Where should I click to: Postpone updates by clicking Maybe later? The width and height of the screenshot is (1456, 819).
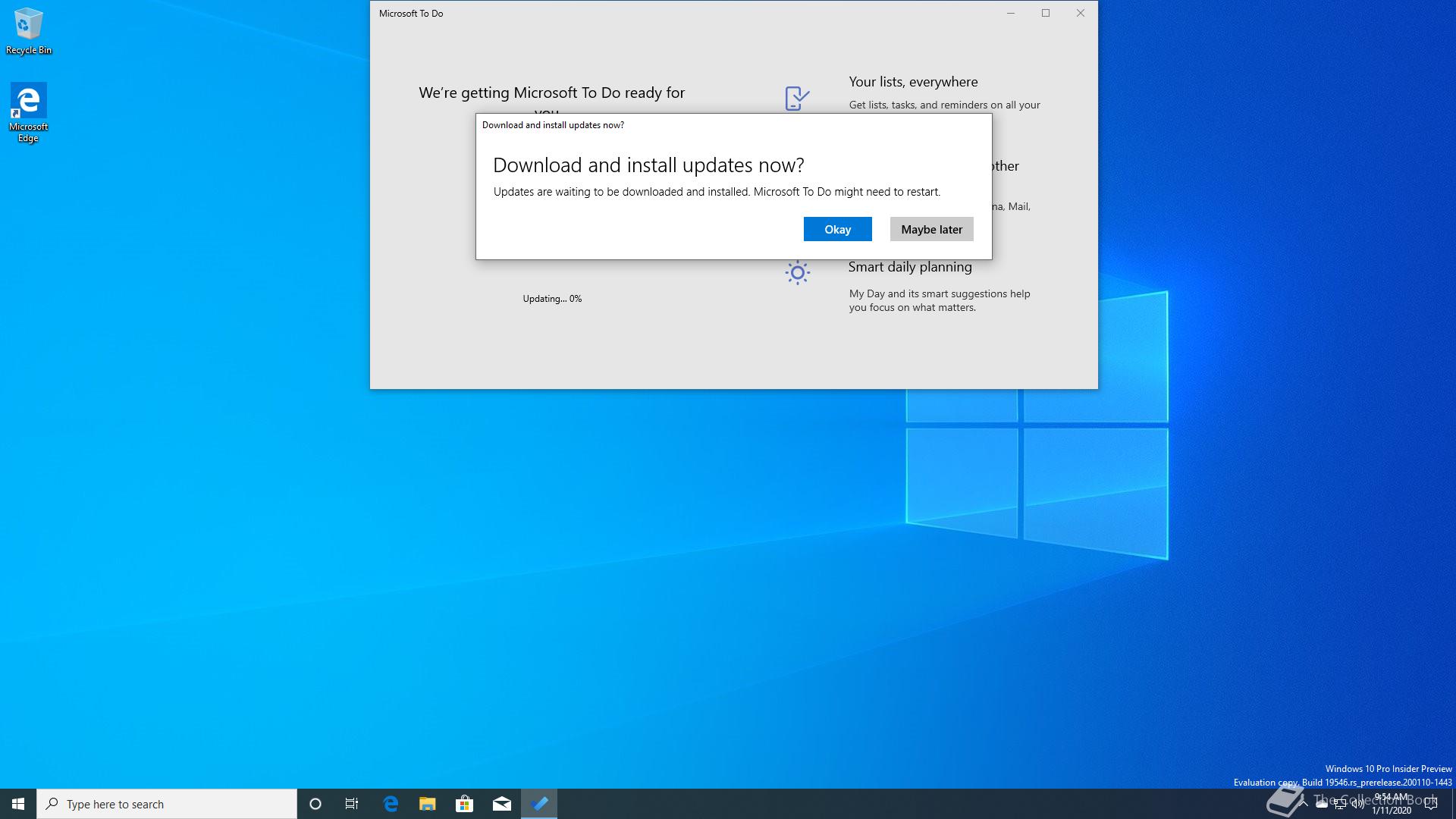point(931,229)
